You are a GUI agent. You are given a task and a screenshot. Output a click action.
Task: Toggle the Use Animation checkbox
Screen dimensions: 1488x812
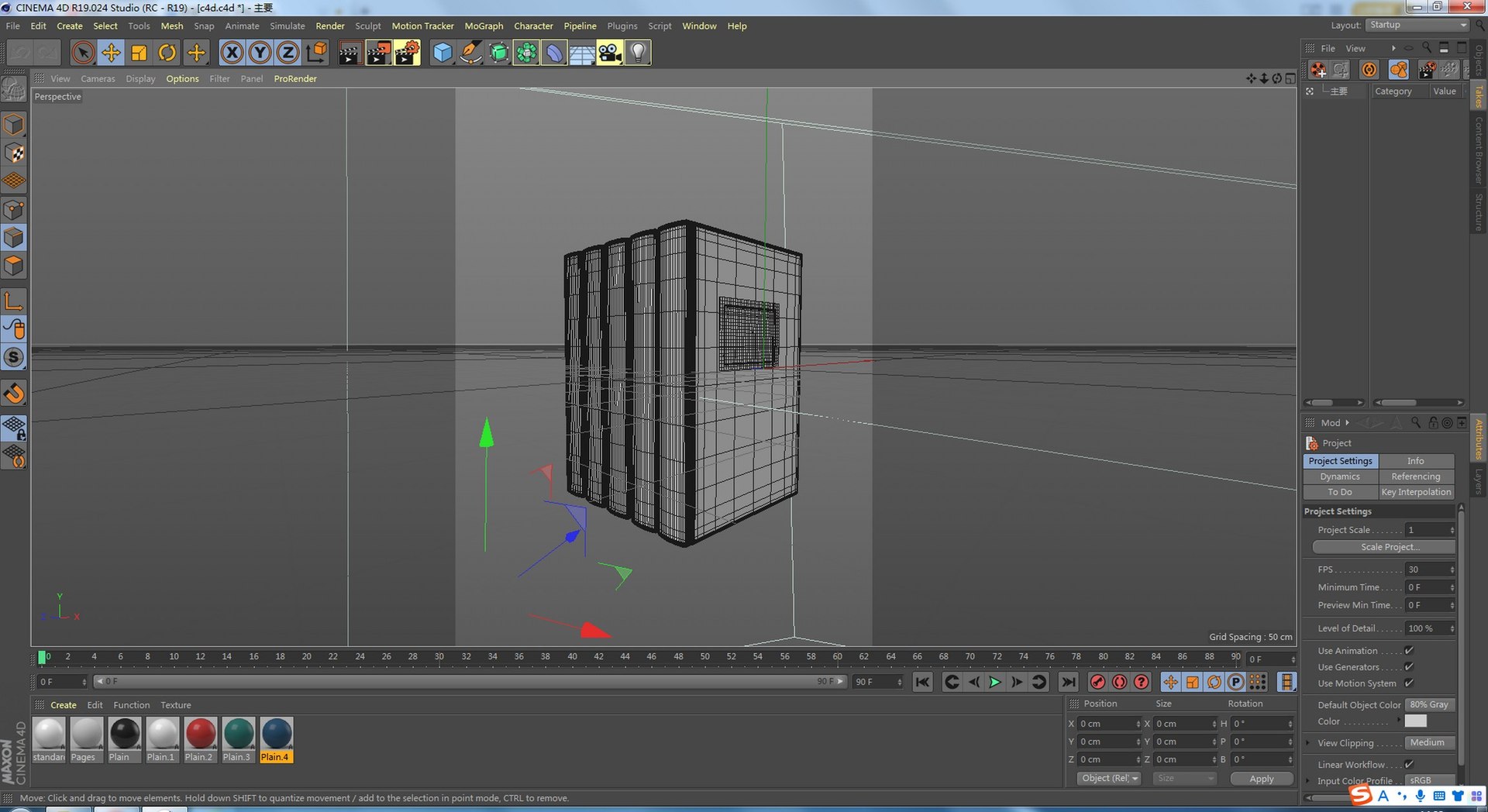pos(1409,651)
